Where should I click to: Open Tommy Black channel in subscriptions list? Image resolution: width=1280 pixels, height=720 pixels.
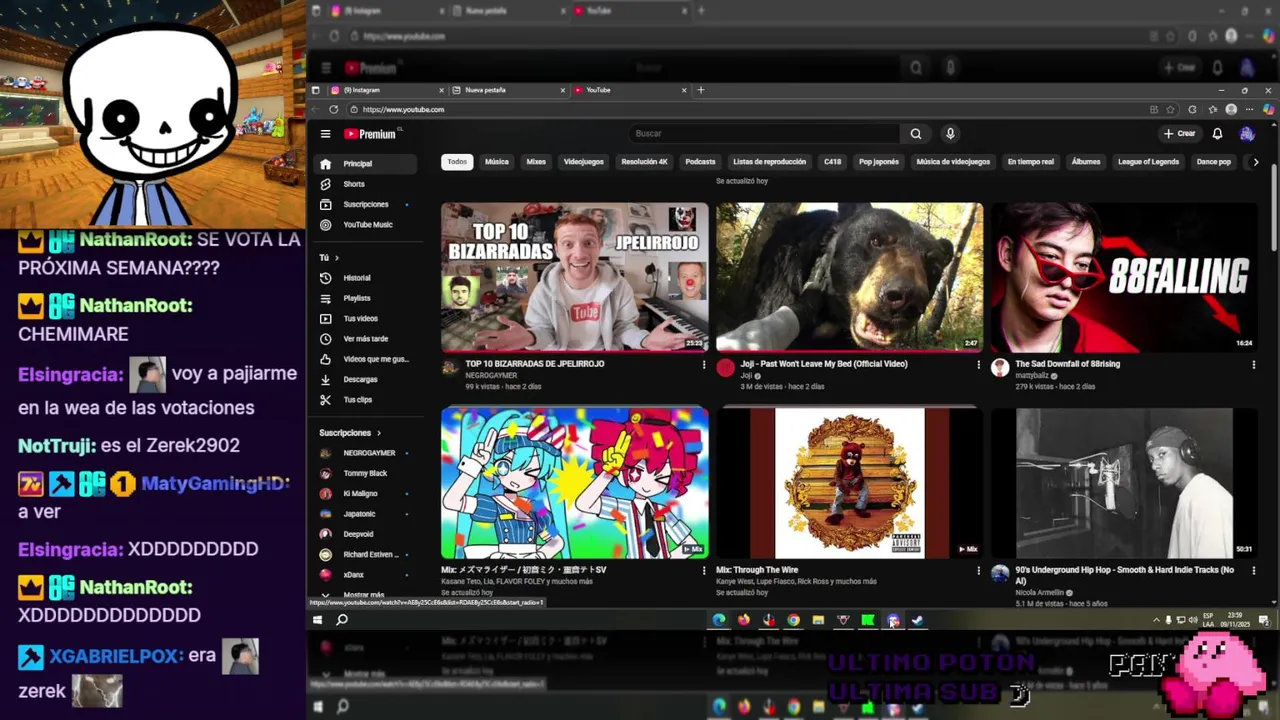click(x=363, y=473)
